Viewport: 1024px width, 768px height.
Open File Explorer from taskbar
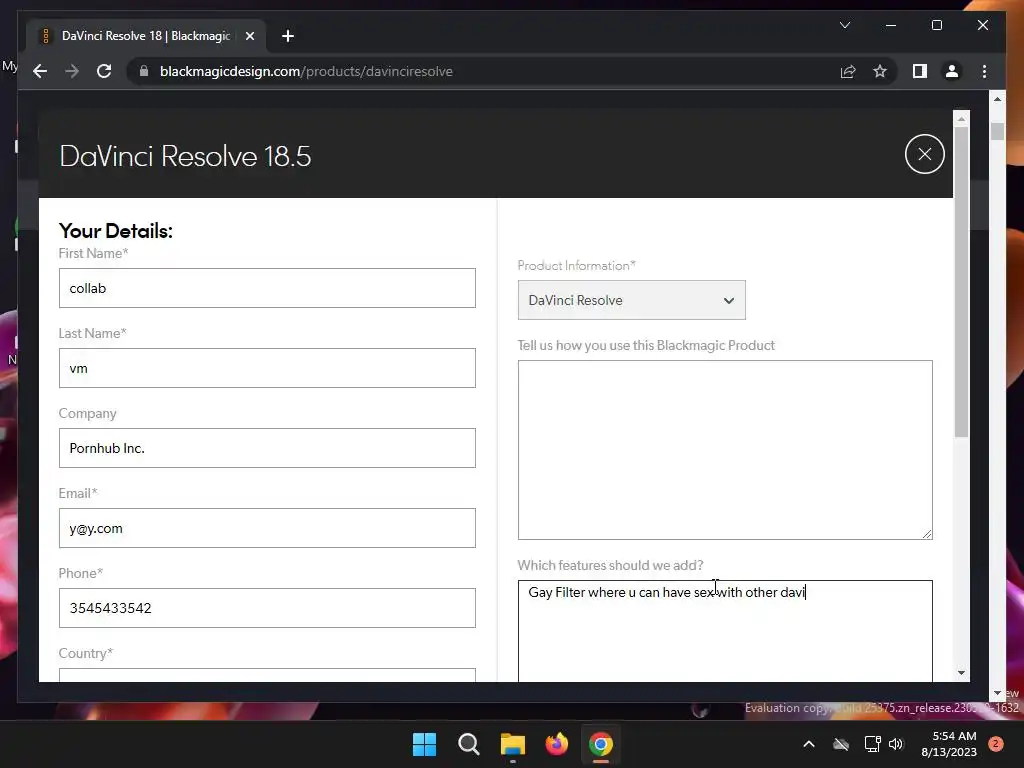click(513, 744)
